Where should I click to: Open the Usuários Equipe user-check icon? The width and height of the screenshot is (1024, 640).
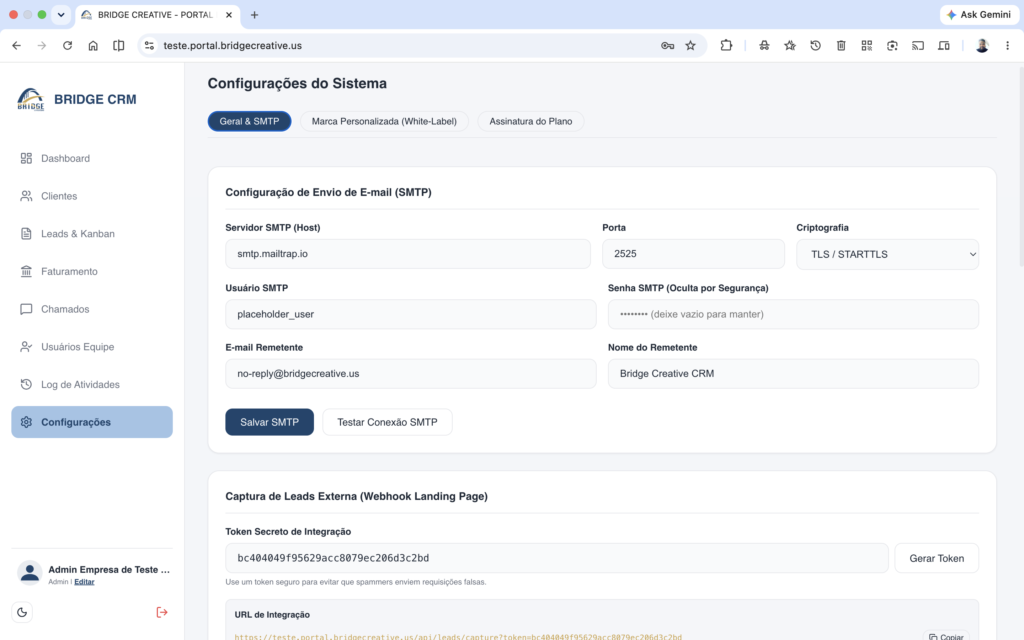pos(26,347)
